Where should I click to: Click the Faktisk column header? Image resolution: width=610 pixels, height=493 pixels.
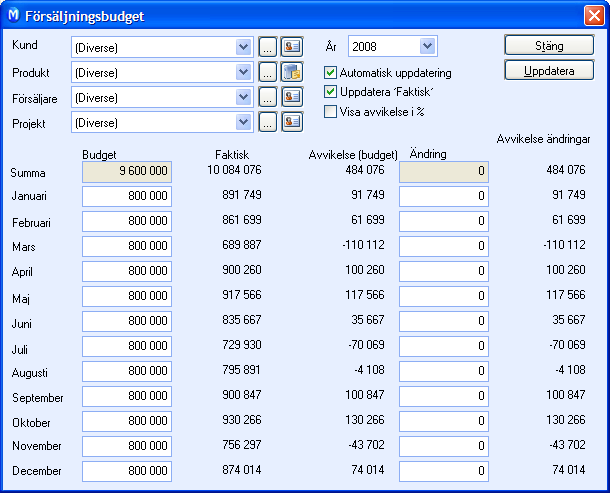[232, 155]
